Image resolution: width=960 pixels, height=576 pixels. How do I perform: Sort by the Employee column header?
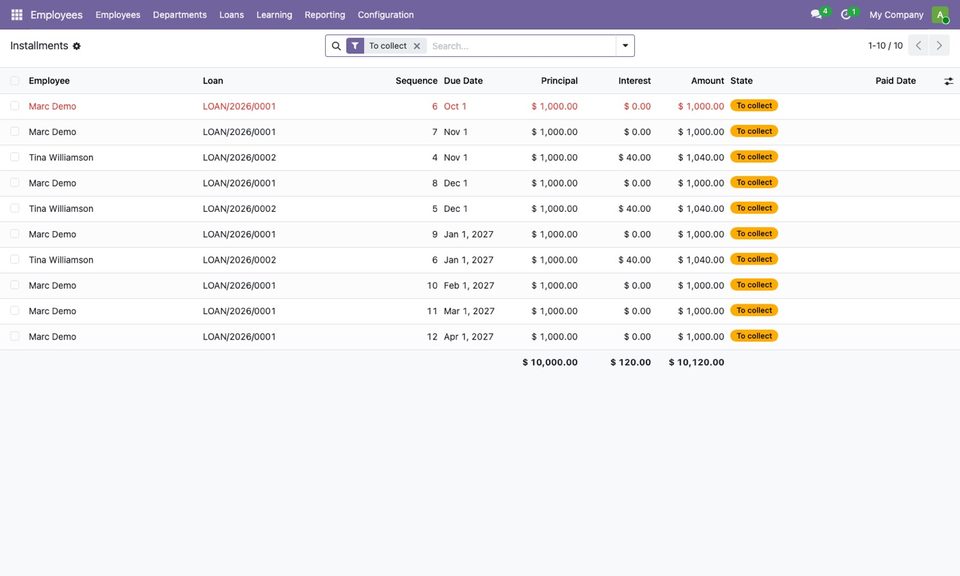tap(49, 81)
